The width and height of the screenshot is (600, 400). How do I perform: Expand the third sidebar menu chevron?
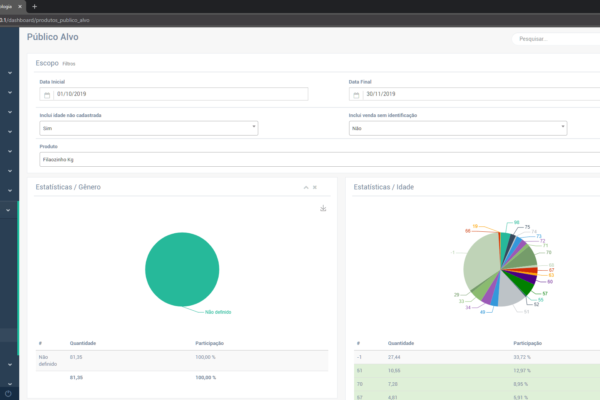point(10,112)
